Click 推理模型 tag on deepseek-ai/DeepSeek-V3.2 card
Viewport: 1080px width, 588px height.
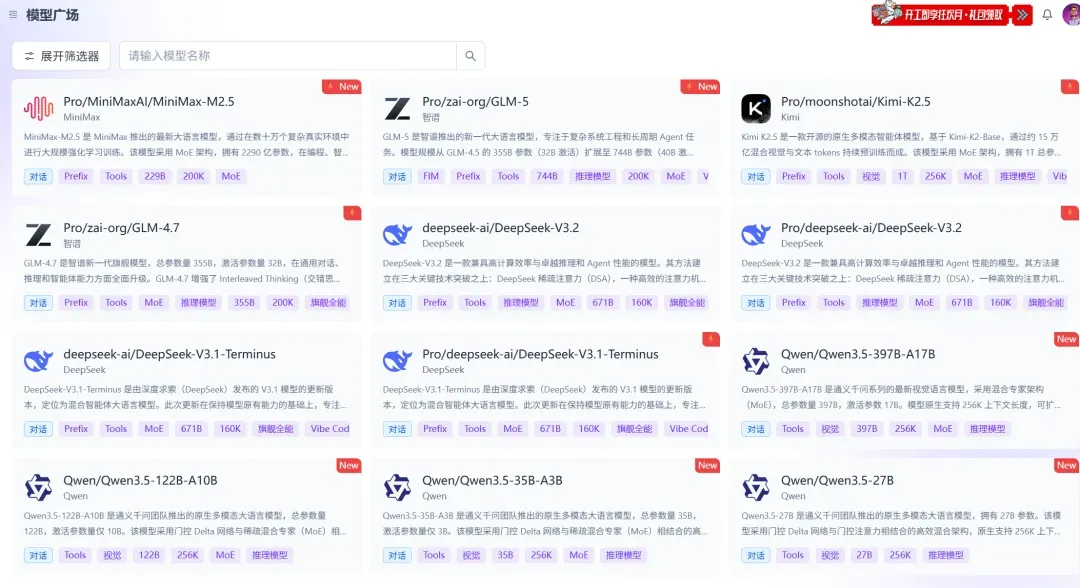click(521, 302)
